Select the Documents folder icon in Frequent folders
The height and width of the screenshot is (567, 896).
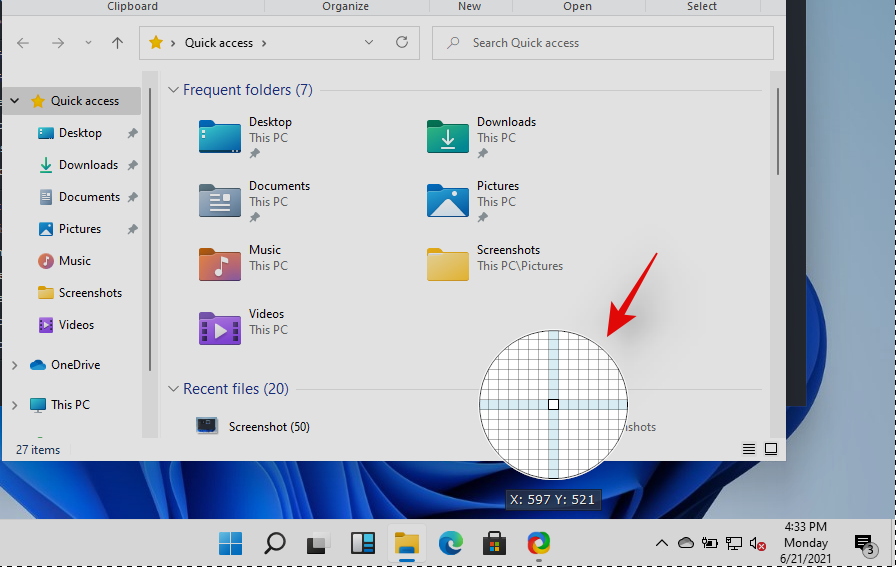[219, 201]
